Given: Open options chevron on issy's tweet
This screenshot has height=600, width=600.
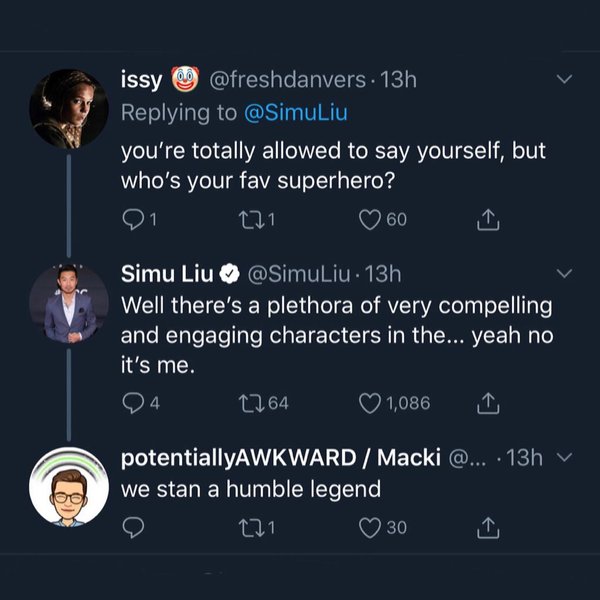Looking at the screenshot, I should tap(564, 80).
